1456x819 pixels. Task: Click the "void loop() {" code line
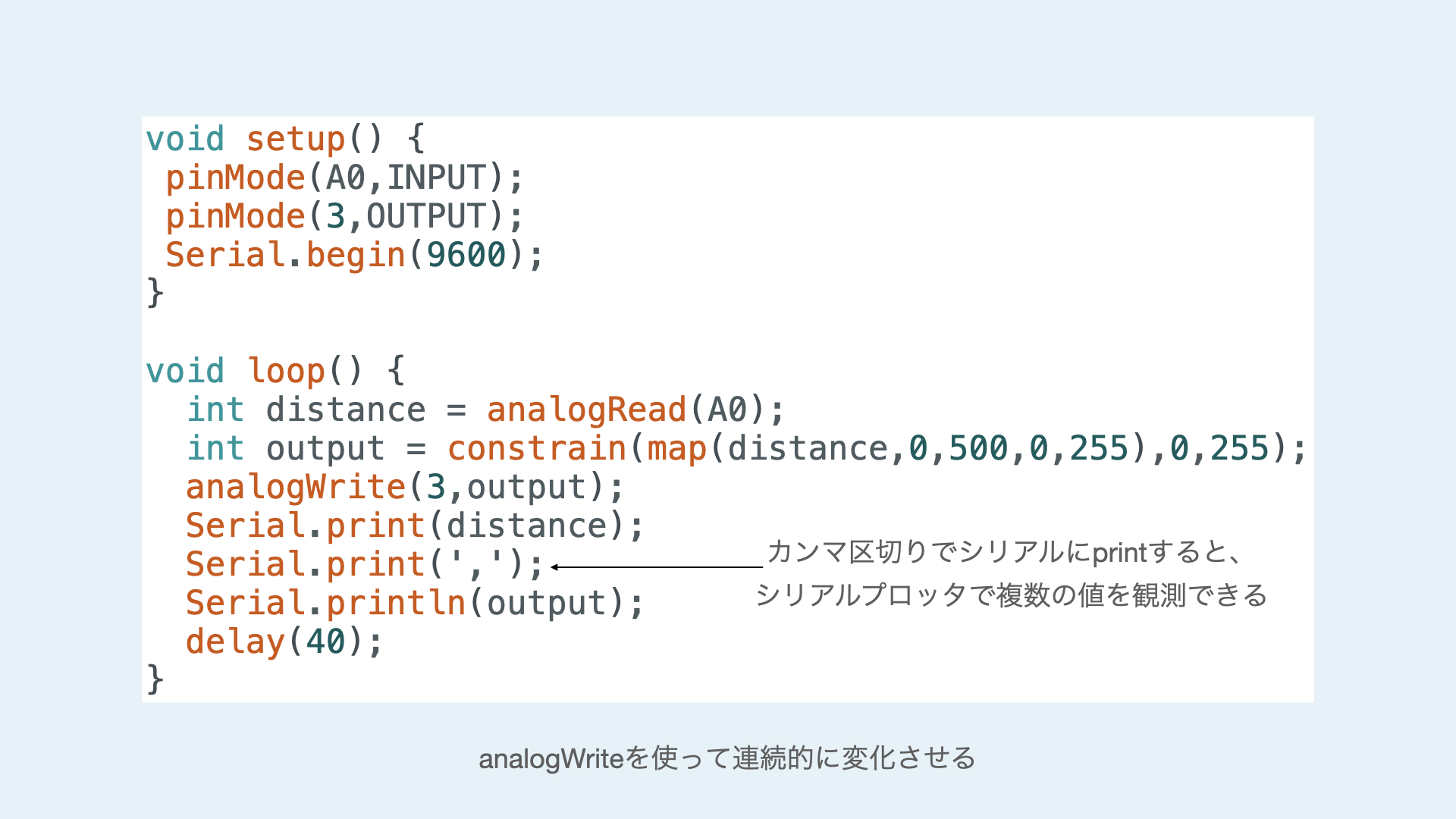pyautogui.click(x=275, y=372)
